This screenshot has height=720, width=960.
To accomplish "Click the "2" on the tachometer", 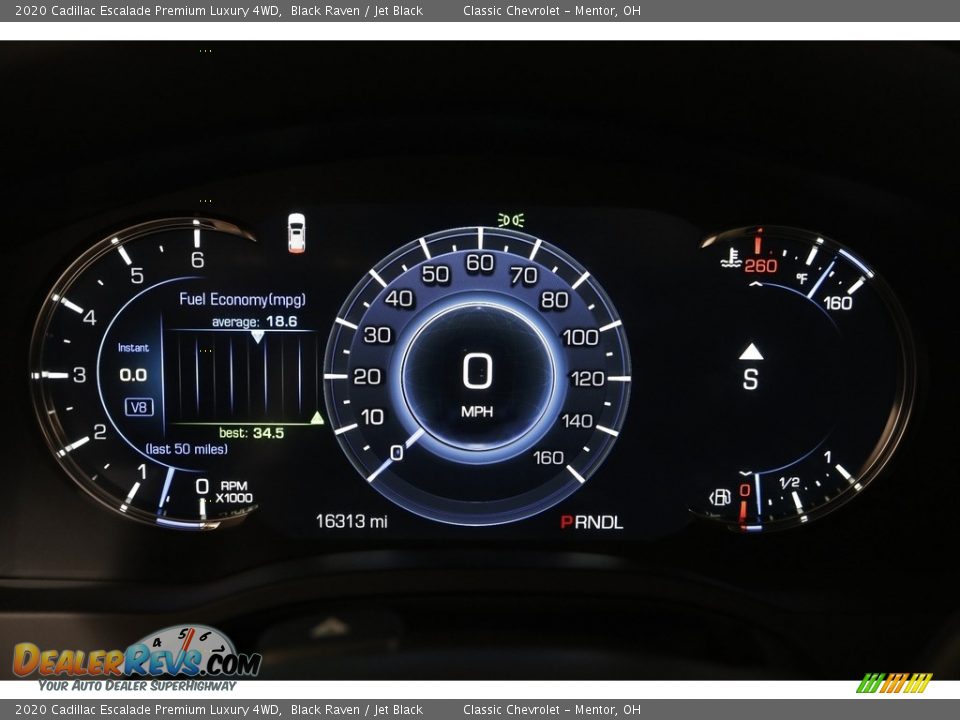I will (x=100, y=432).
